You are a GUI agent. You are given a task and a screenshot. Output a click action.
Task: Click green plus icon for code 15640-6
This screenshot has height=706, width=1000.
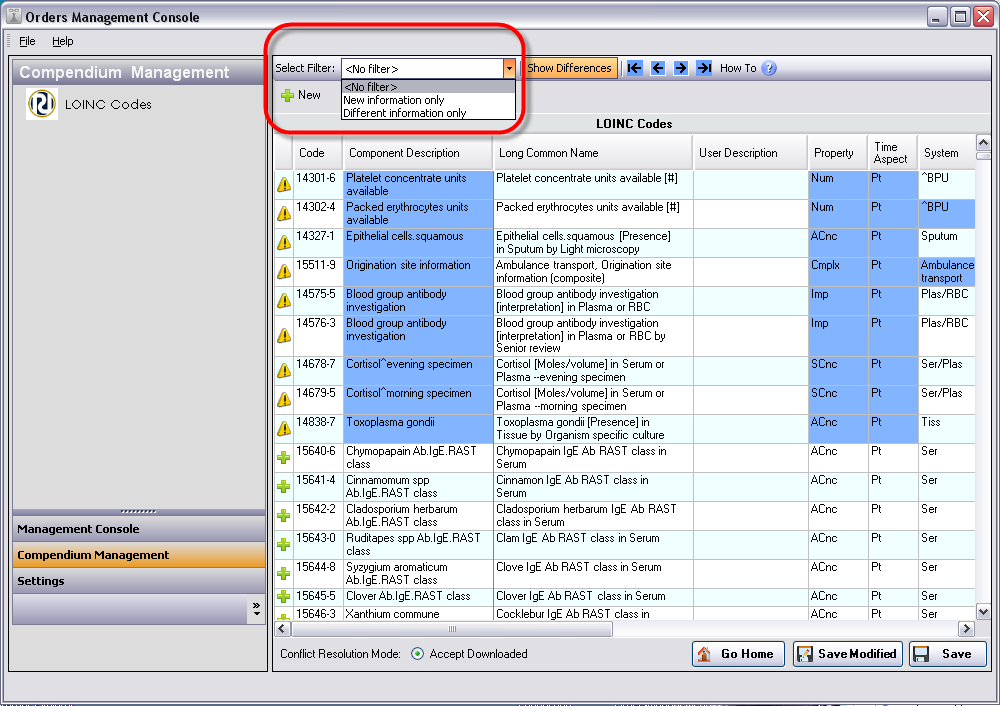(284, 457)
